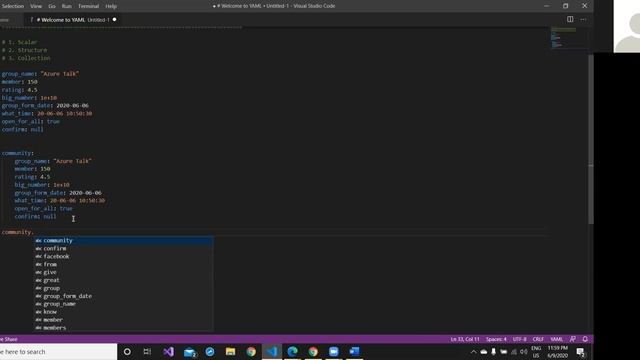Open the Run menu
This screenshot has width=640, height=360.
(x=67, y=6)
